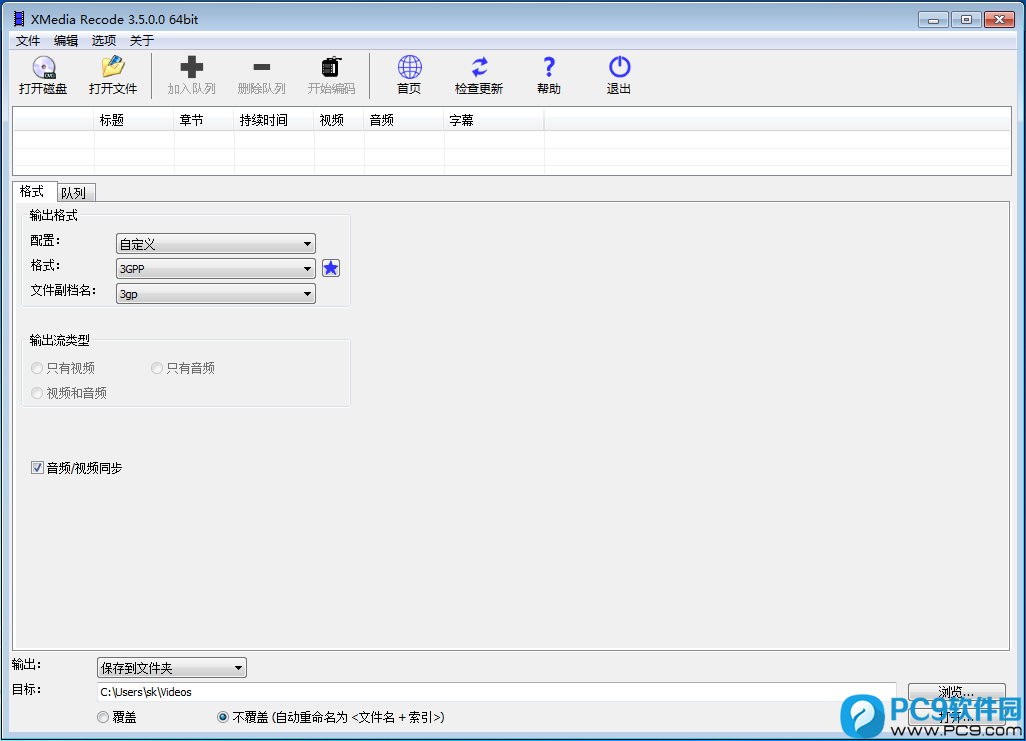Click the 打开文件 (Open File) folder icon
The image size is (1026, 741).
(113, 67)
